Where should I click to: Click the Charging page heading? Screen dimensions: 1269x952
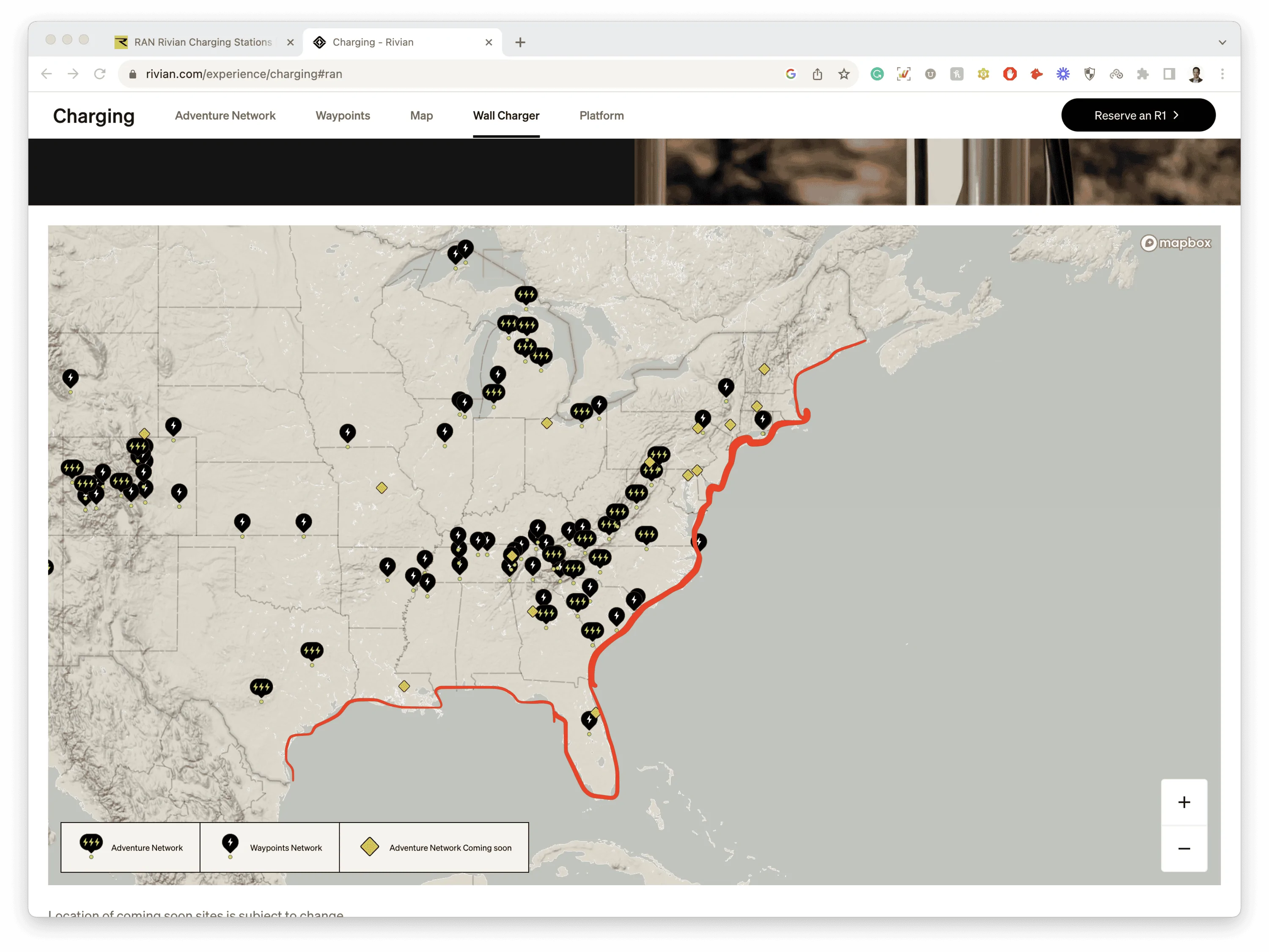93,116
